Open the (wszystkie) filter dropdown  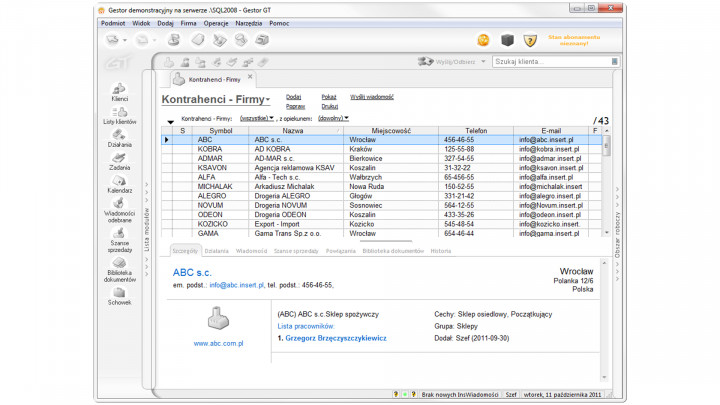pos(254,118)
